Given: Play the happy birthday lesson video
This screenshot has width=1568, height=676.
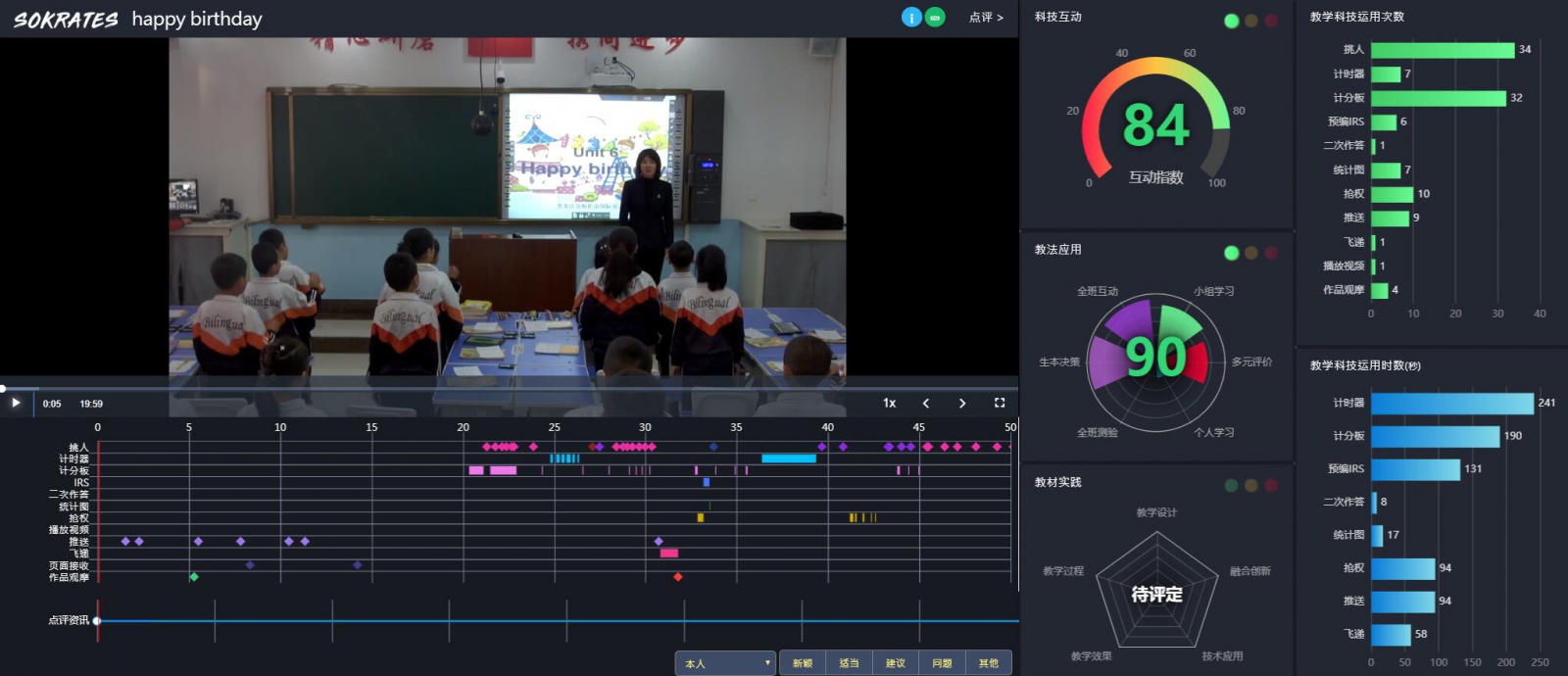Looking at the screenshot, I should pos(16,403).
